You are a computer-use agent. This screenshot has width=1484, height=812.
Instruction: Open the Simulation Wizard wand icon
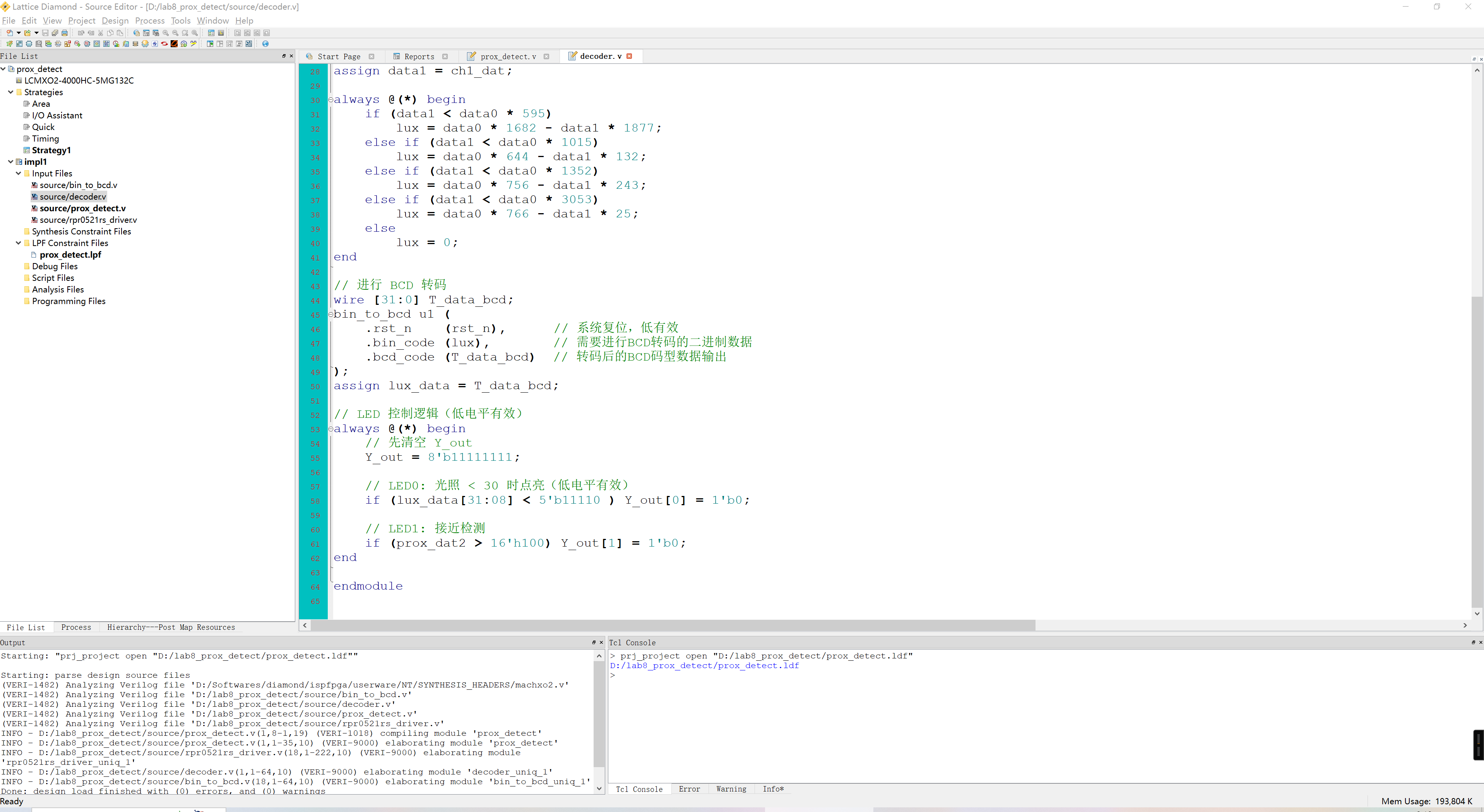tap(193, 44)
